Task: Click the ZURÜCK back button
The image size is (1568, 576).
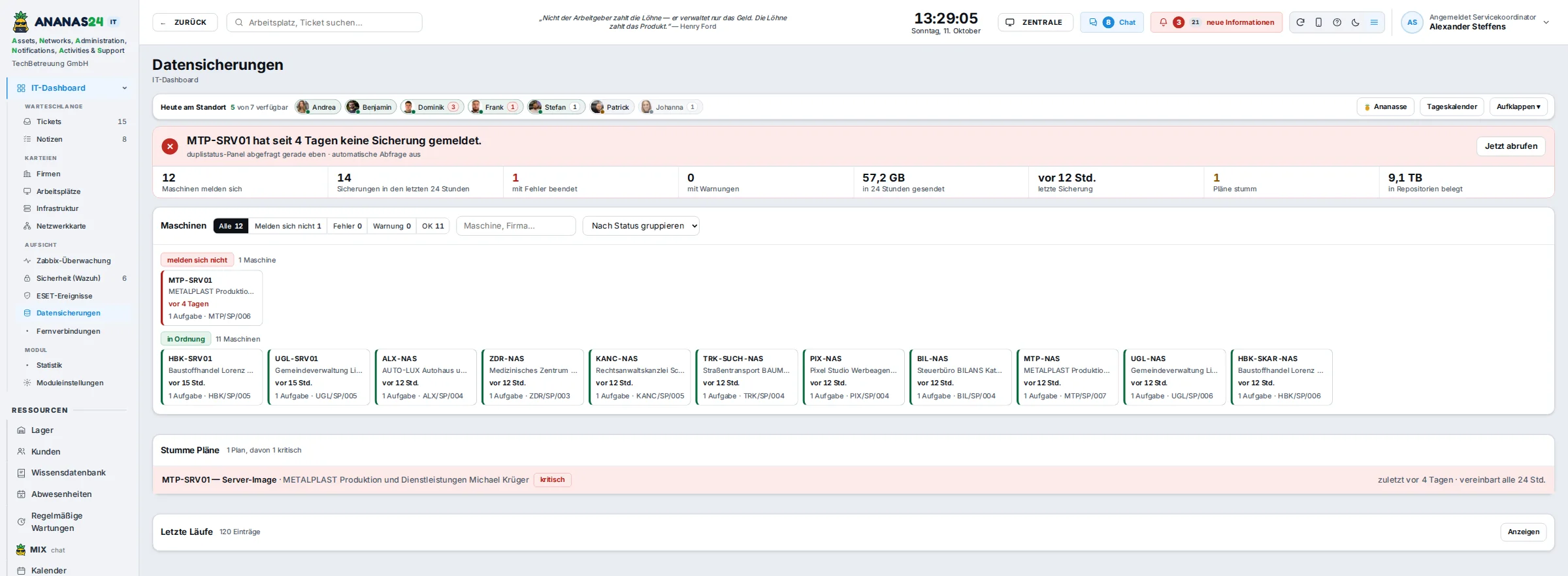Action: tap(184, 22)
